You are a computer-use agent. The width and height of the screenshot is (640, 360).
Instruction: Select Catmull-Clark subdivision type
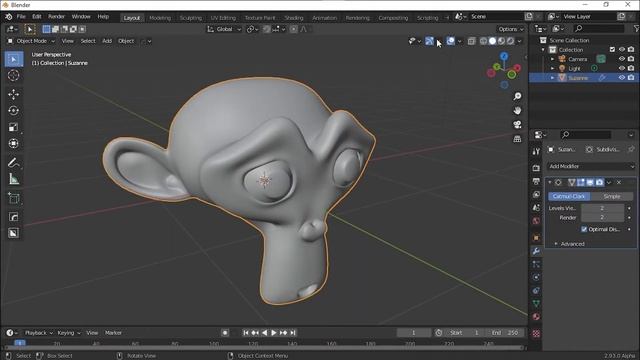tap(569, 197)
